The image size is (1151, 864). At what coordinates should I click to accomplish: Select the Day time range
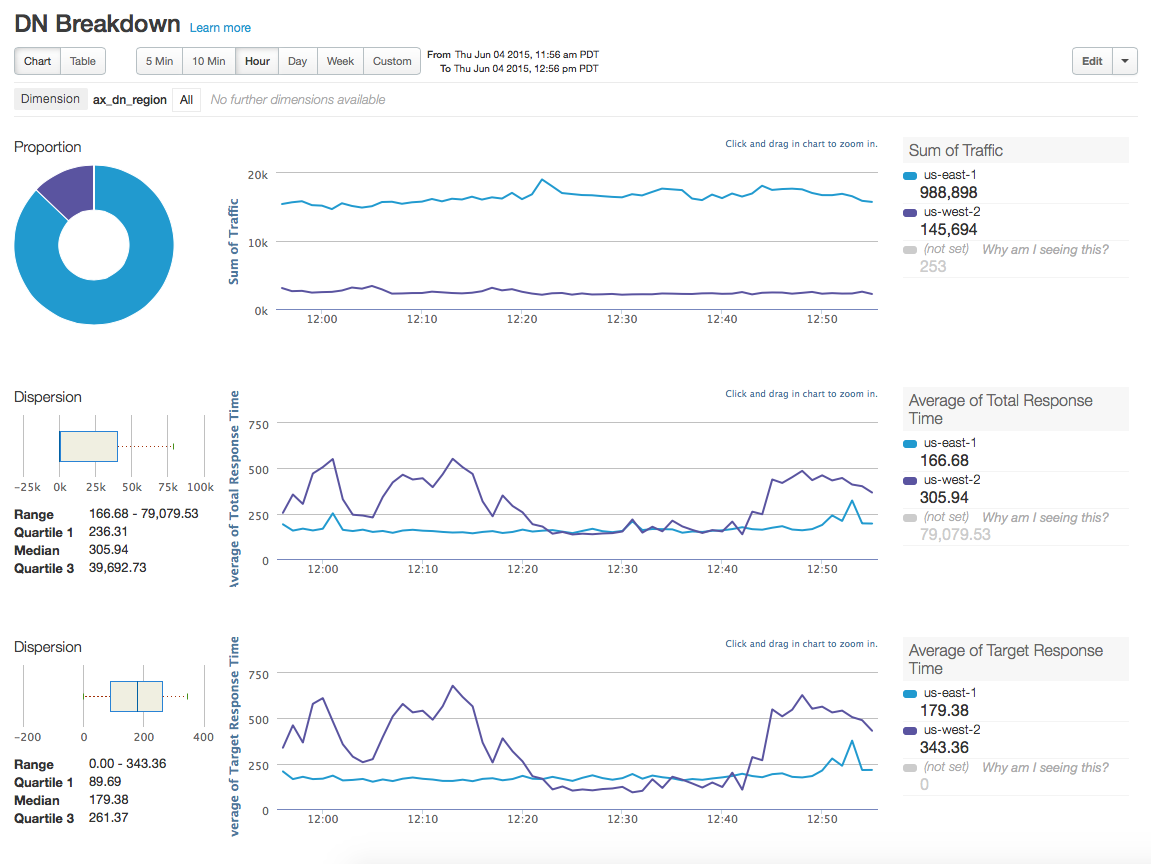pos(297,61)
